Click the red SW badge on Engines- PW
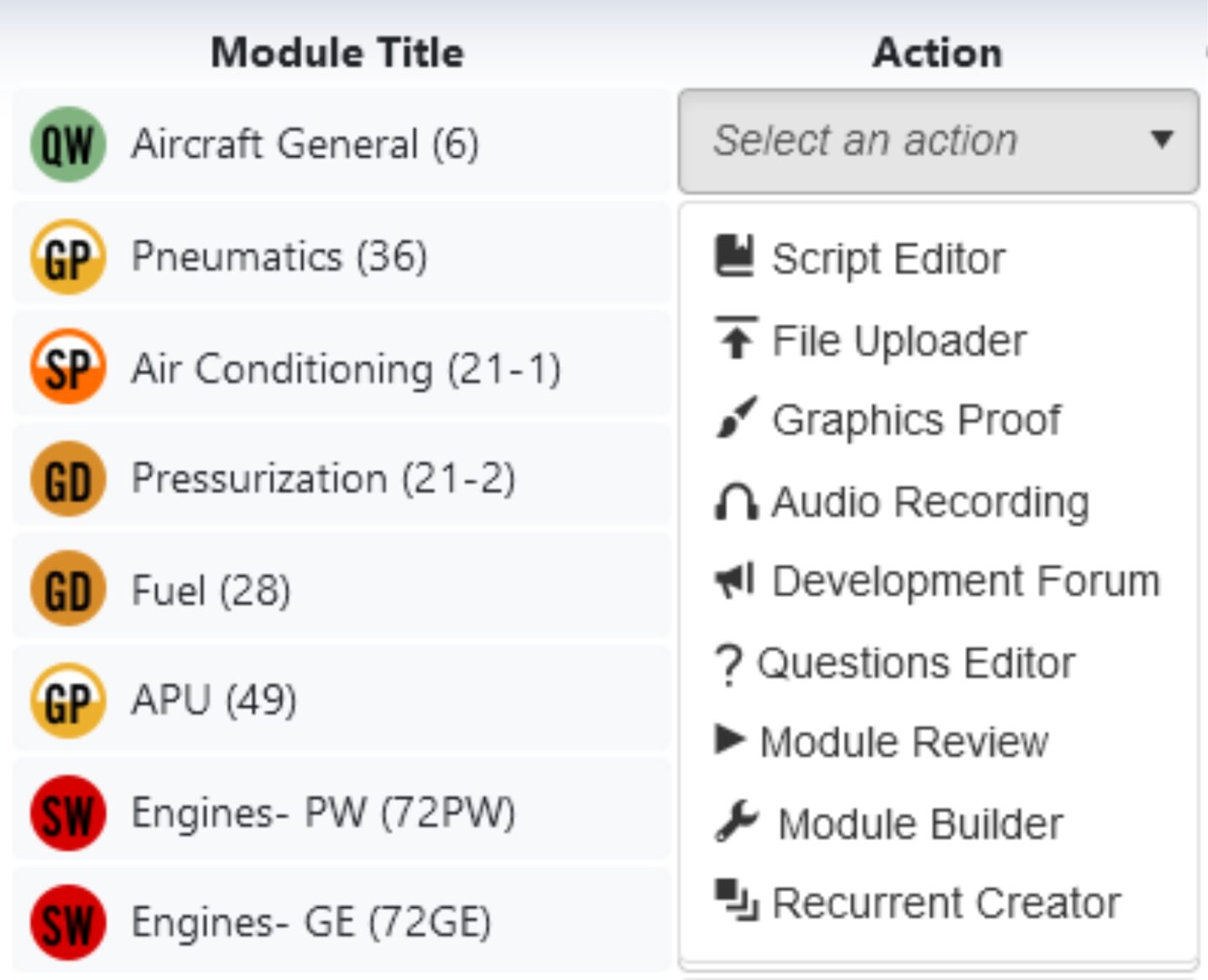The height and width of the screenshot is (980, 1208). pos(66,811)
